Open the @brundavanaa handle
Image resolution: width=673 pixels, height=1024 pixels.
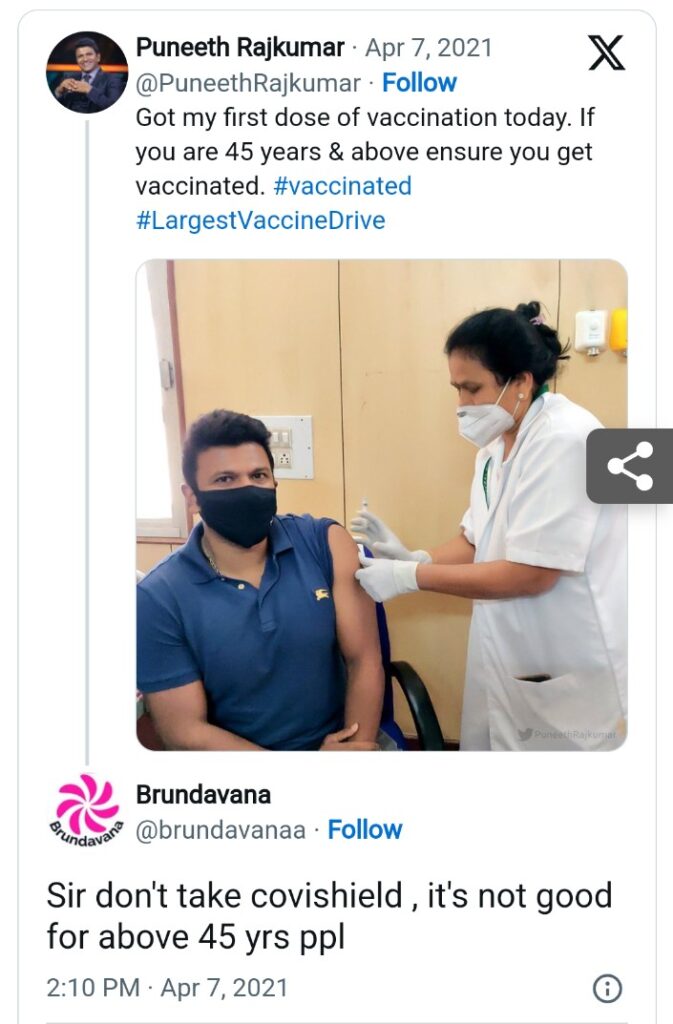point(221,830)
